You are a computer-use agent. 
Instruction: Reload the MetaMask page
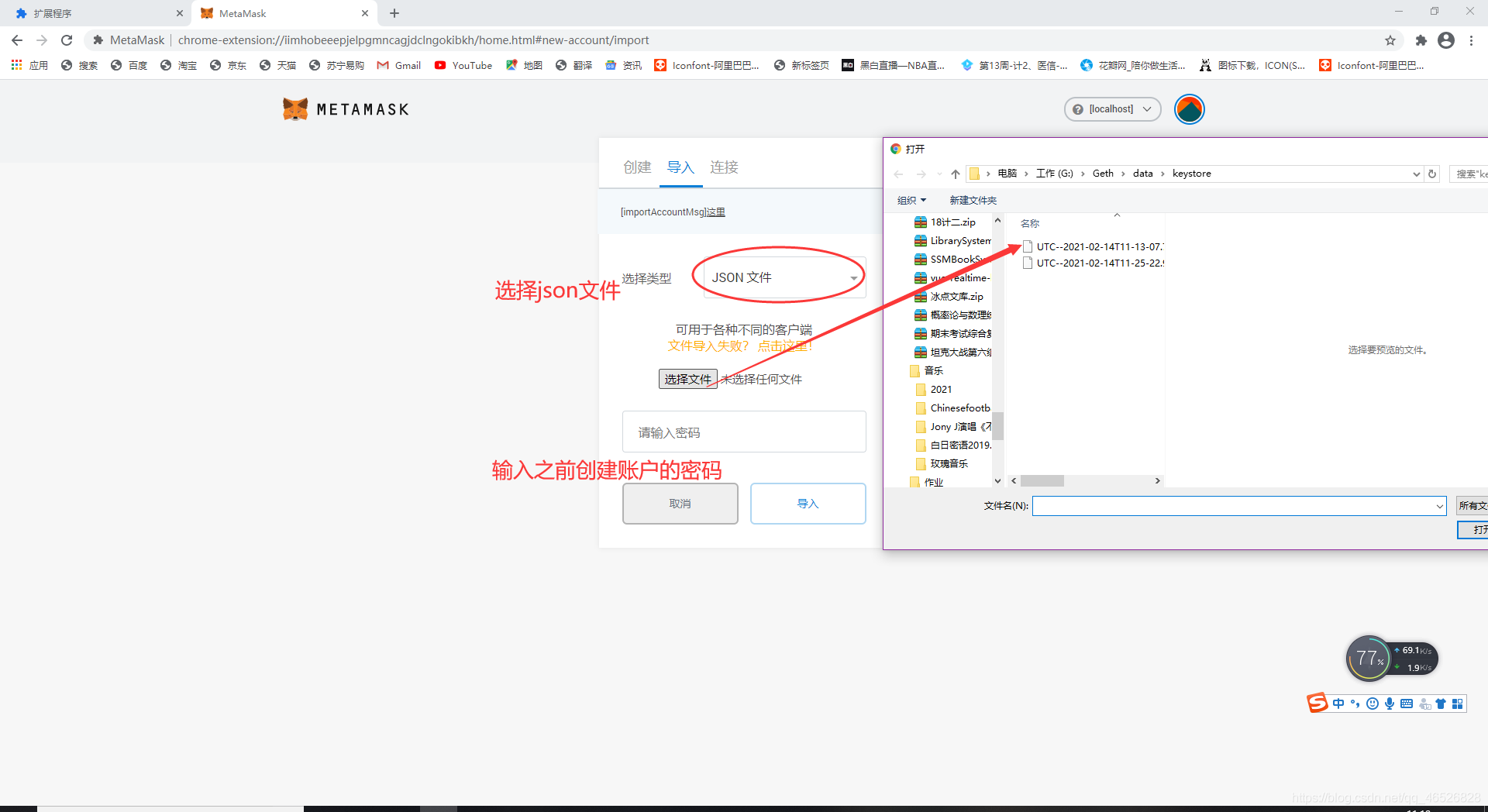tap(67, 40)
